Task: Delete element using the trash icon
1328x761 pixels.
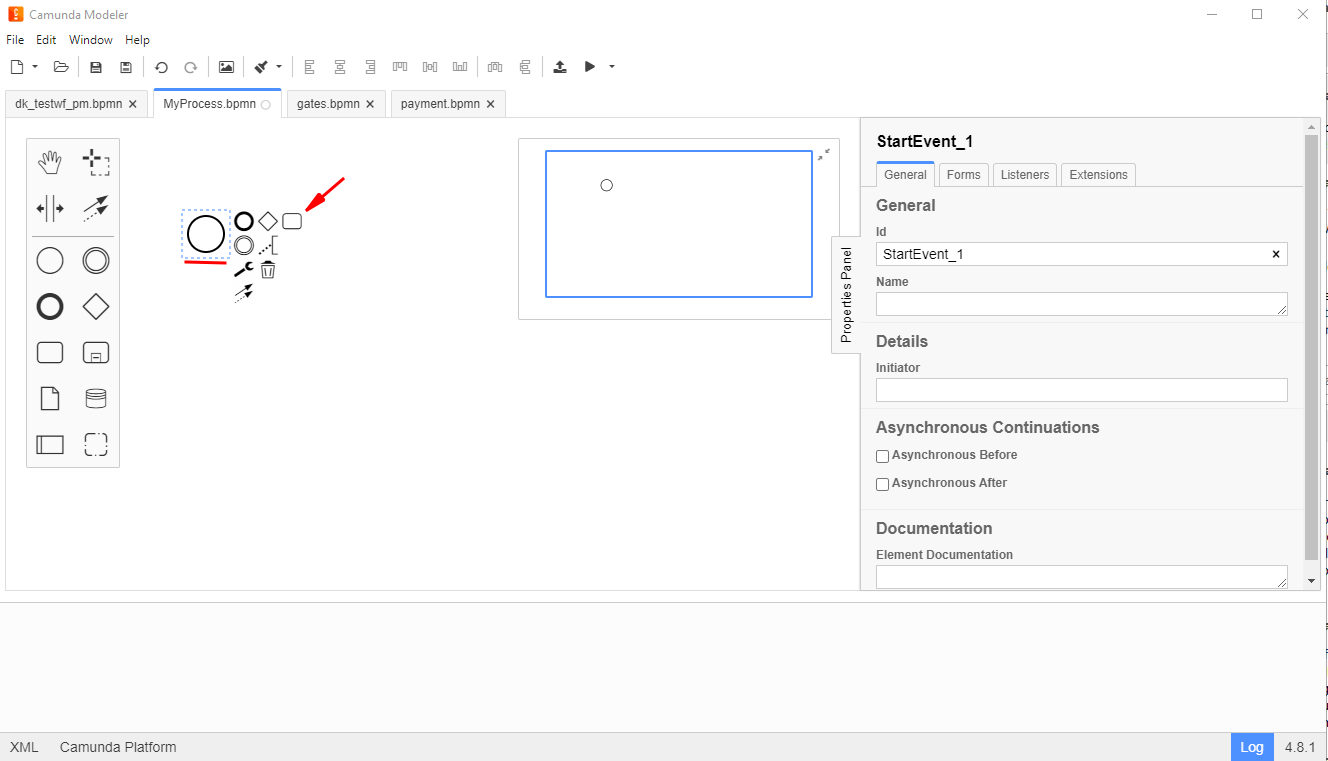Action: point(268,270)
